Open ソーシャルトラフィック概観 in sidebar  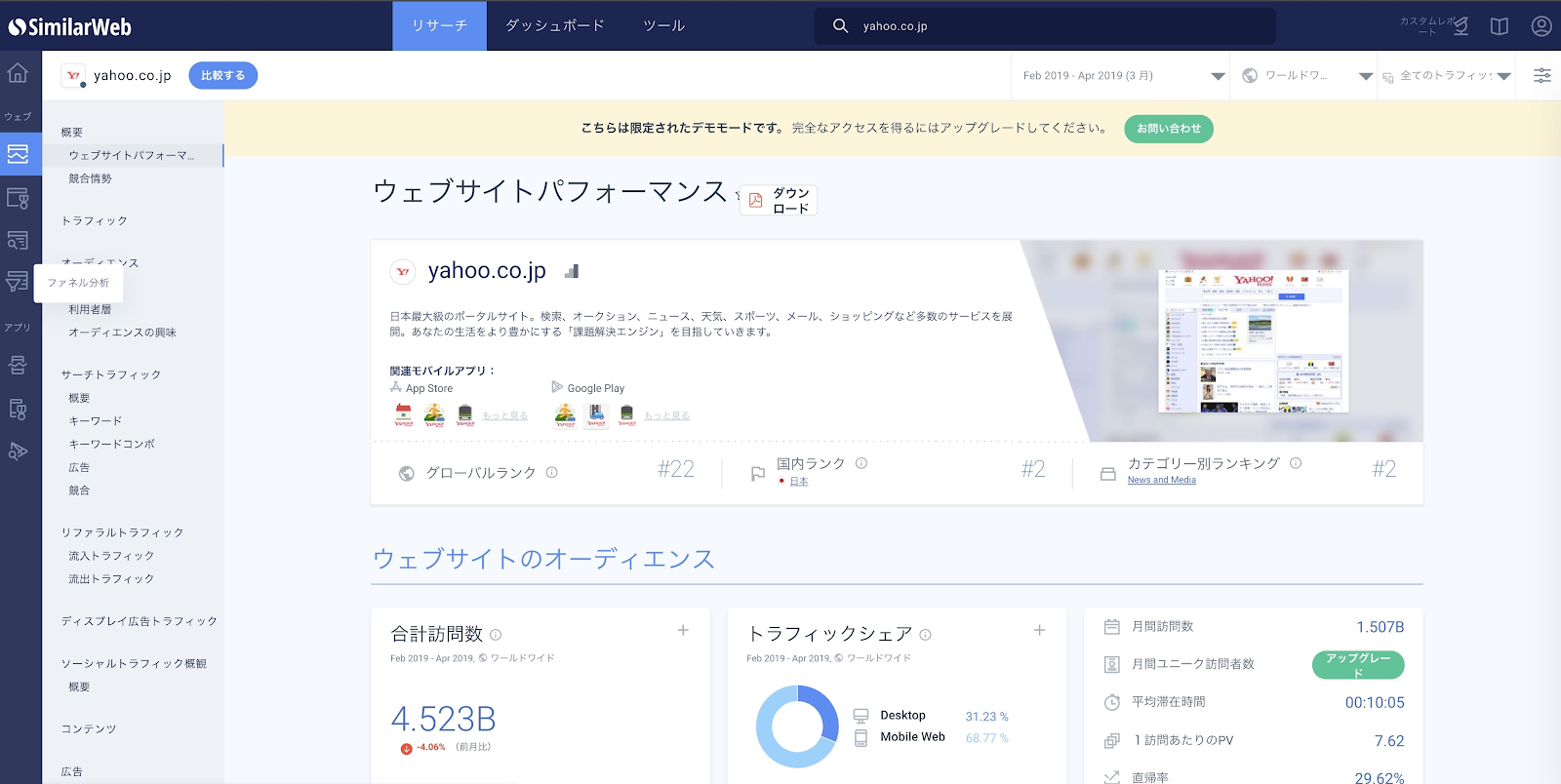tap(134, 664)
